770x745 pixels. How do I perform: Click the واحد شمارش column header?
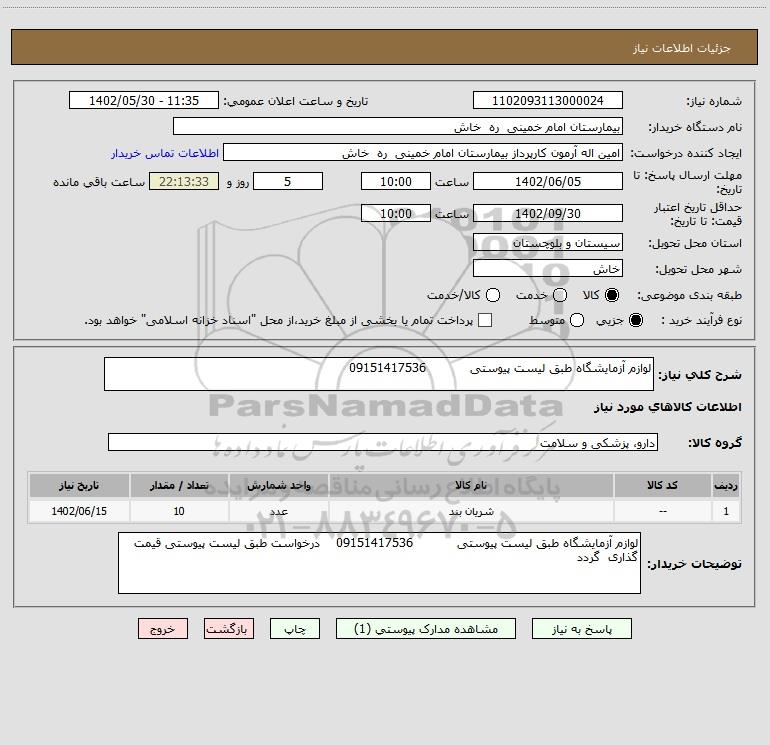click(278, 485)
